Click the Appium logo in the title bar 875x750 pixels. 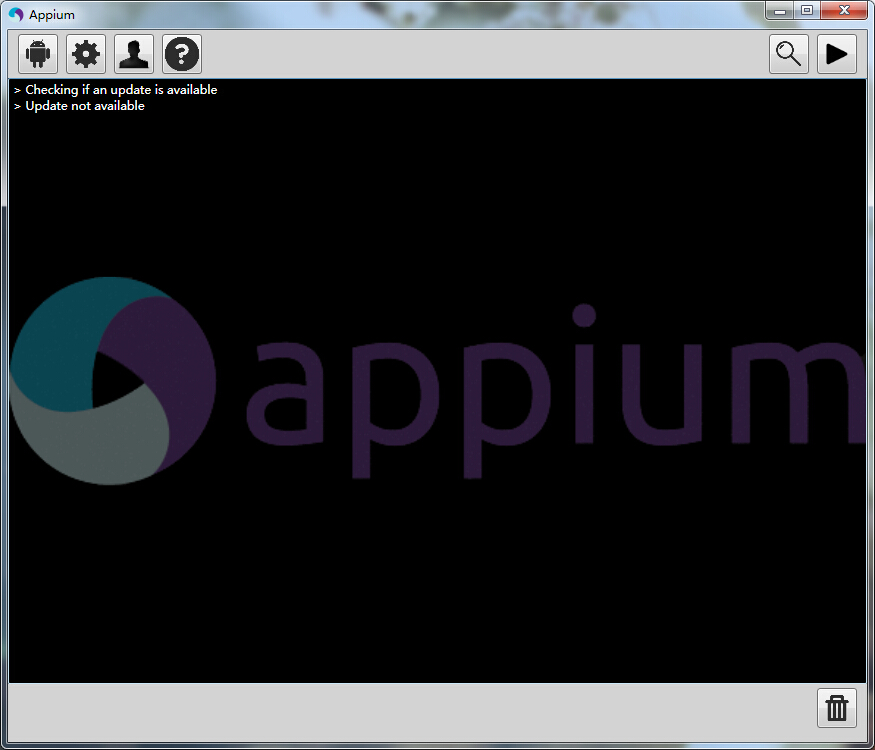[x=16, y=15]
